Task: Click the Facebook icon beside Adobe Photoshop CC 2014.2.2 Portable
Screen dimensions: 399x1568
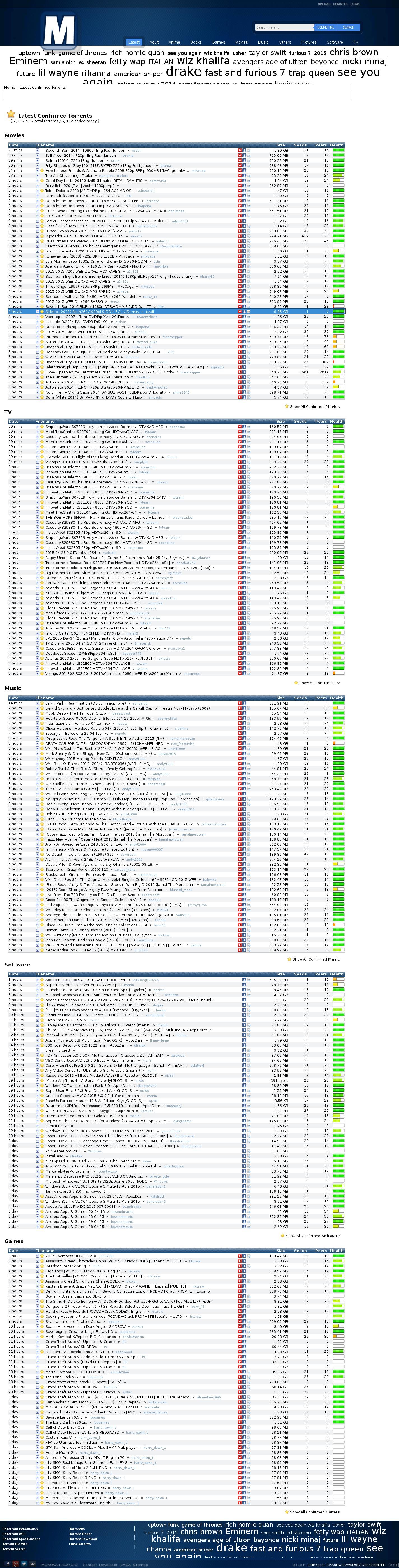Action: 244,980
